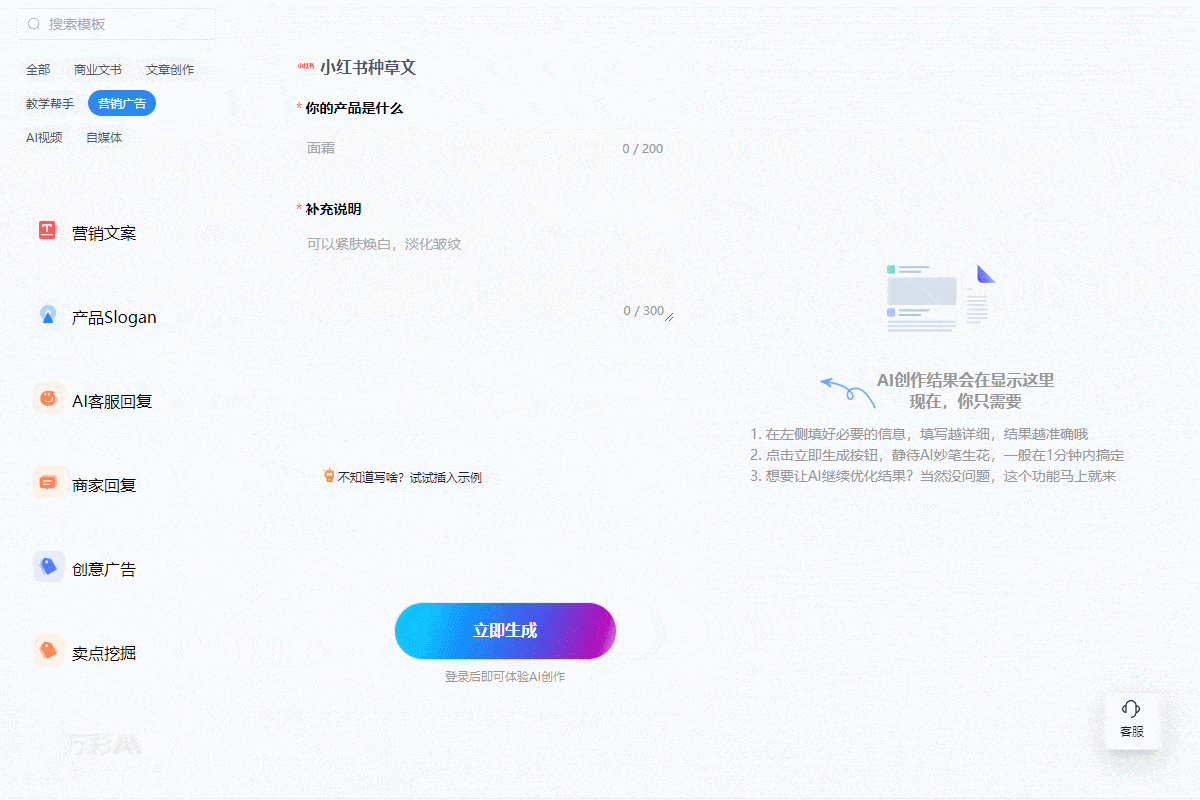Viewport: 1200px width, 800px height.
Task: Click the 你的产品是什么 label
Action: pyautogui.click(x=354, y=108)
